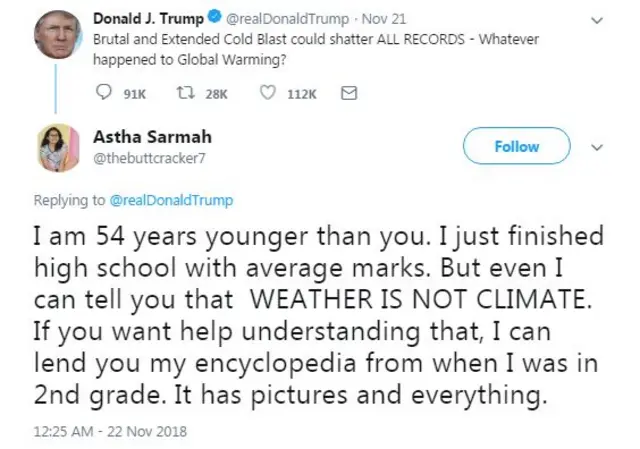Retweet the original tweet
This screenshot has height=449, width=640.
[185, 93]
